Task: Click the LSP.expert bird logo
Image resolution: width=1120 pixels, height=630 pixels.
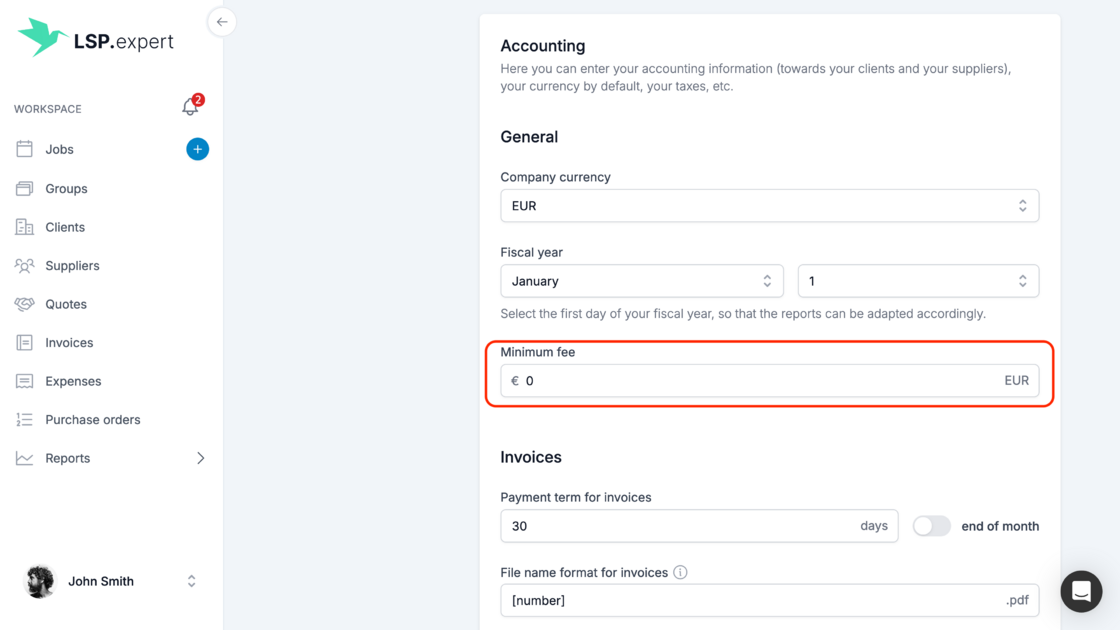Action: coord(43,37)
